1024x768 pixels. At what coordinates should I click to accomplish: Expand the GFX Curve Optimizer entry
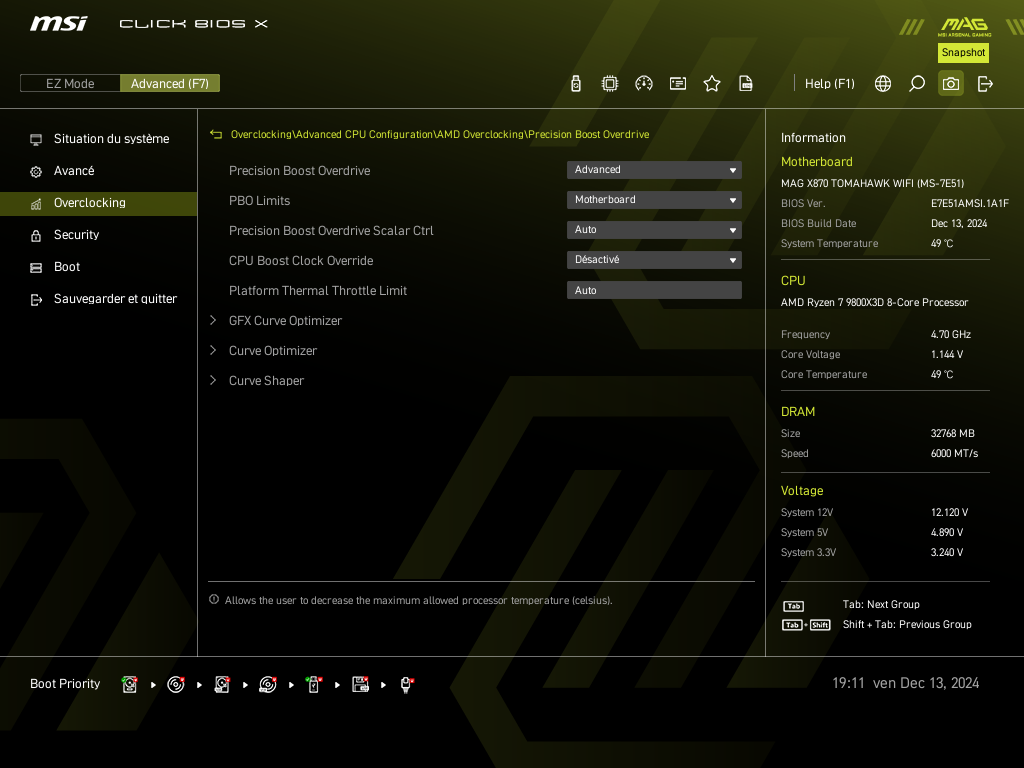(x=285, y=321)
